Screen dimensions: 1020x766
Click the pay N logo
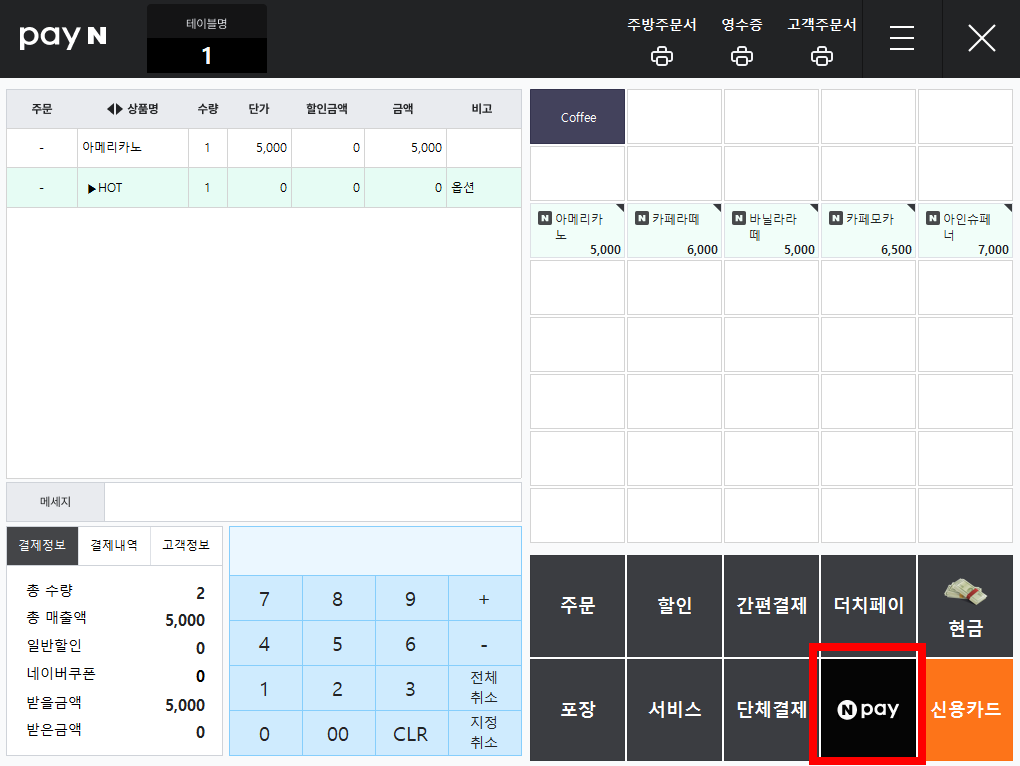(62, 36)
